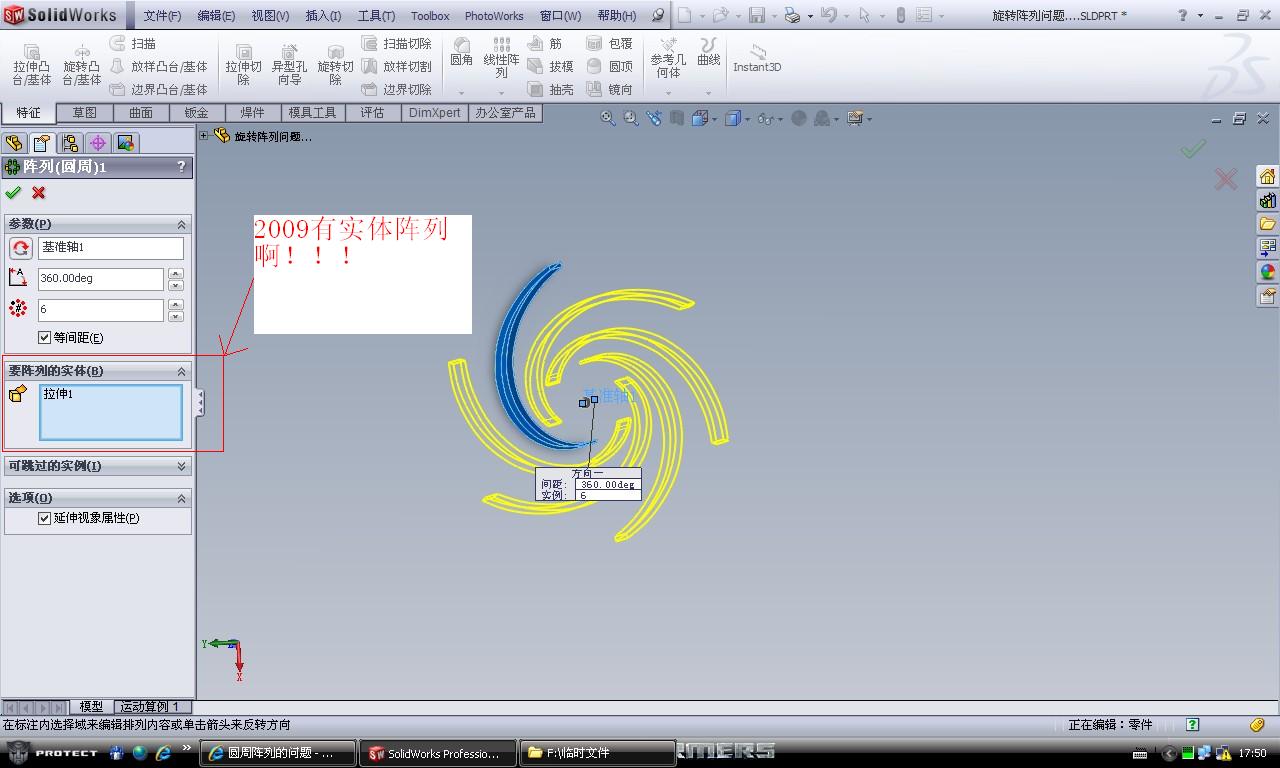
Task: Open the 视图(V) View menu
Action: pos(270,16)
